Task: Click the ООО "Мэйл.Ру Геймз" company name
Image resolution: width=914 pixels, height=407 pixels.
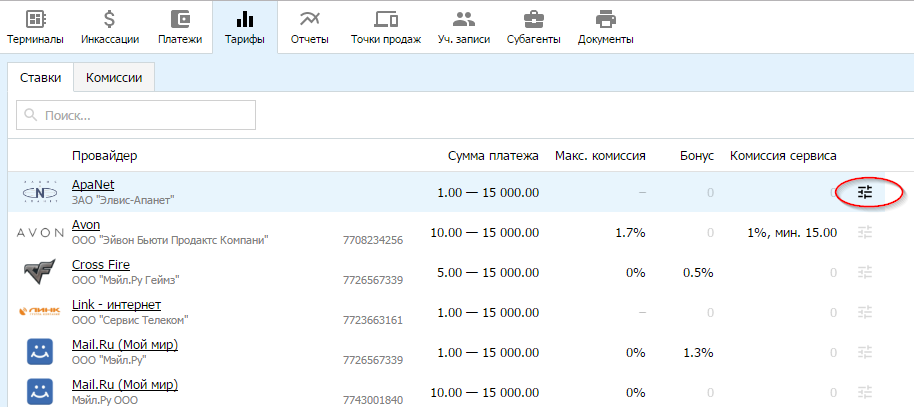Action: [x=126, y=280]
